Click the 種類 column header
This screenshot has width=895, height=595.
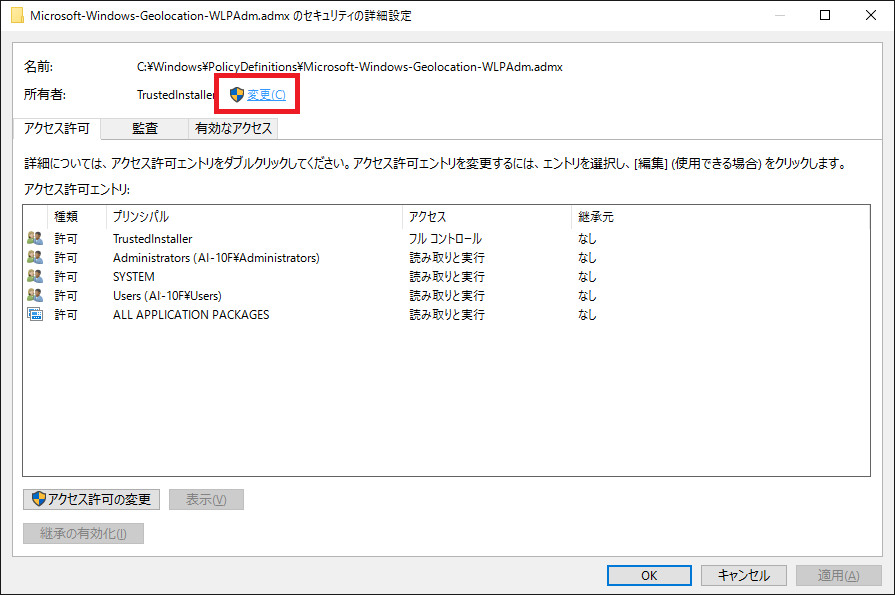[66, 217]
